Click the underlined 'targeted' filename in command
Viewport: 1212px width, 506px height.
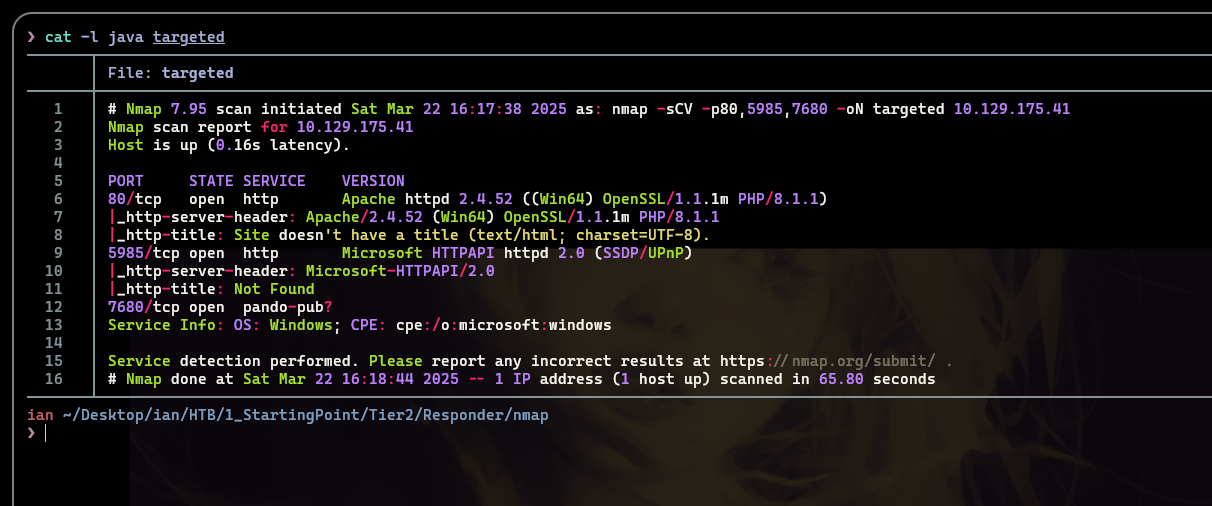pyautogui.click(x=189, y=37)
